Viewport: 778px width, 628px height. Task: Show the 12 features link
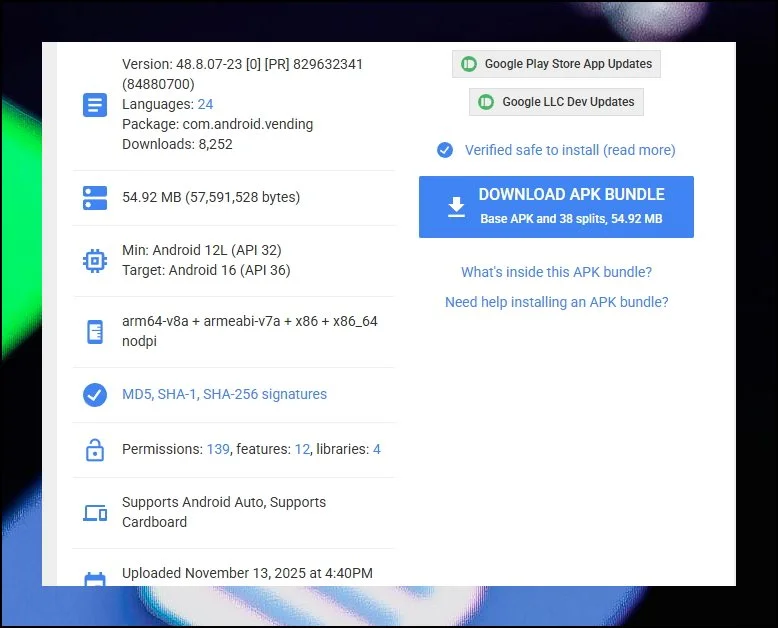pos(302,450)
